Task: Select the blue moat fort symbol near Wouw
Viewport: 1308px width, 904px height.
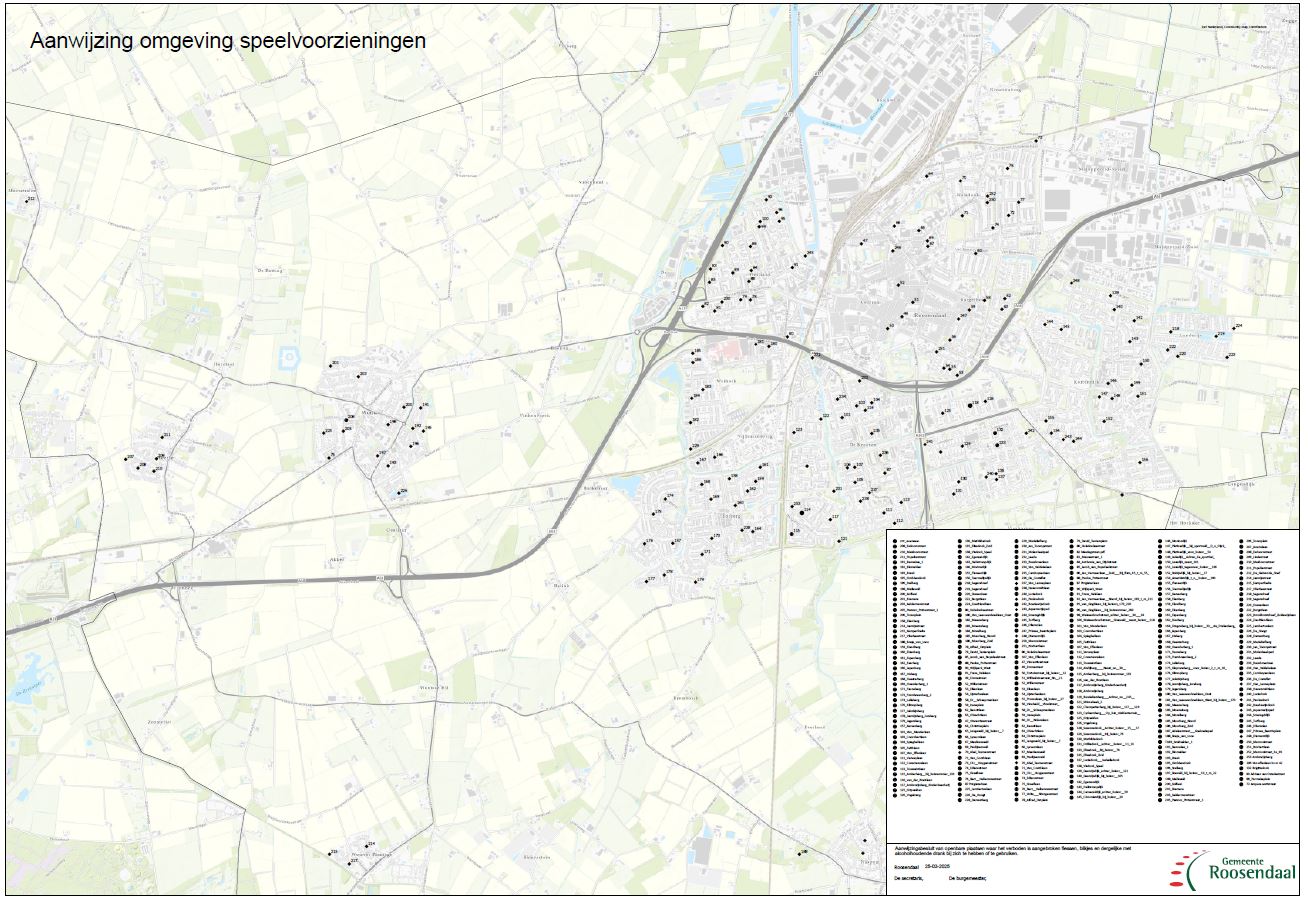Action: pos(289,356)
